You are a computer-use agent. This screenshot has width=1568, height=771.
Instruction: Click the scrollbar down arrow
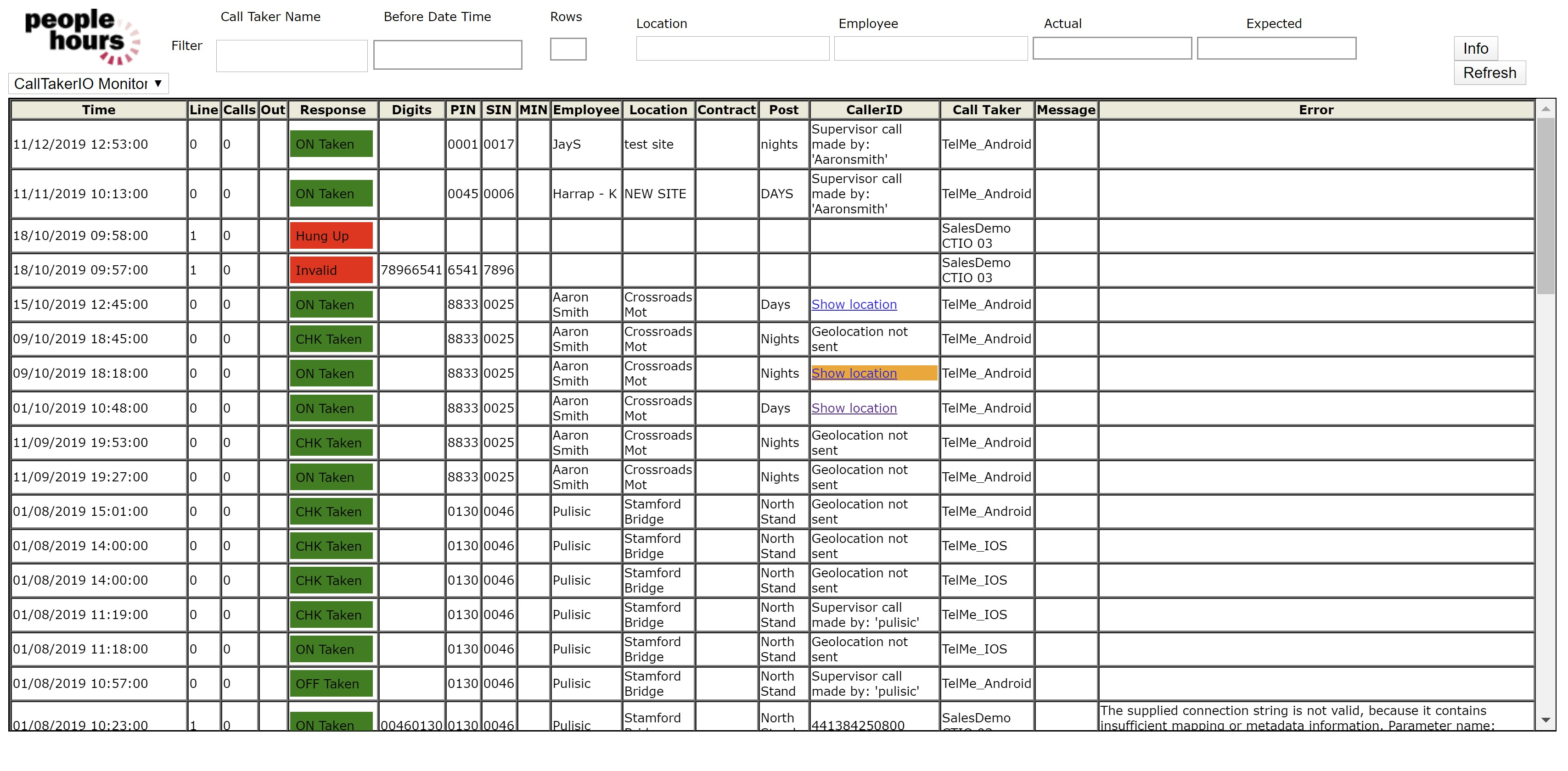click(x=1546, y=720)
